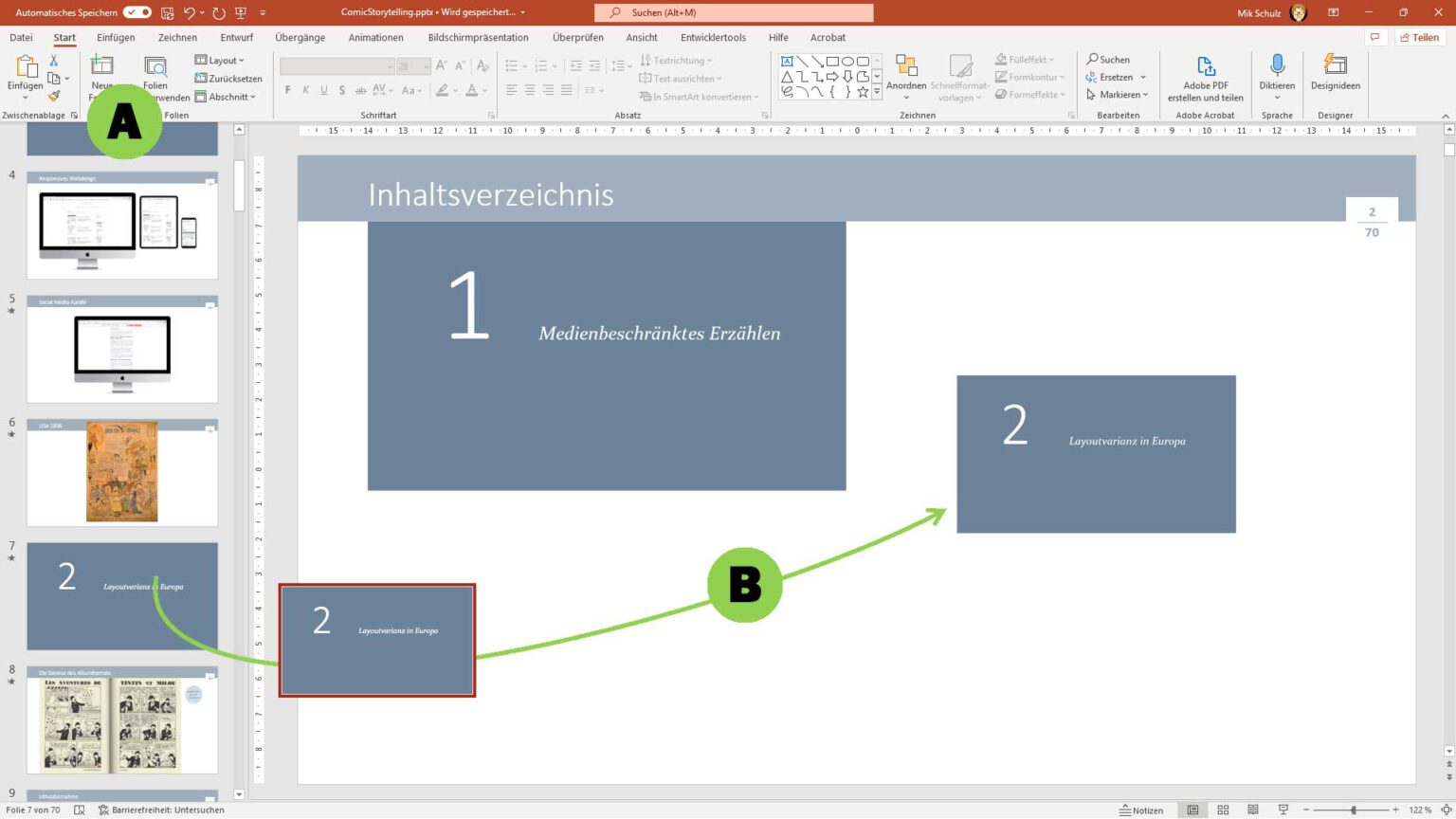Switch to the Animationen tab
The width and height of the screenshot is (1456, 819).
pyautogui.click(x=375, y=38)
